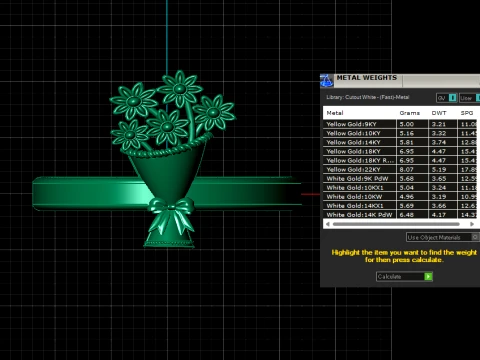Image resolution: width=480 pixels, height=360 pixels.
Task: Click the Grams column header
Action: 410,113
